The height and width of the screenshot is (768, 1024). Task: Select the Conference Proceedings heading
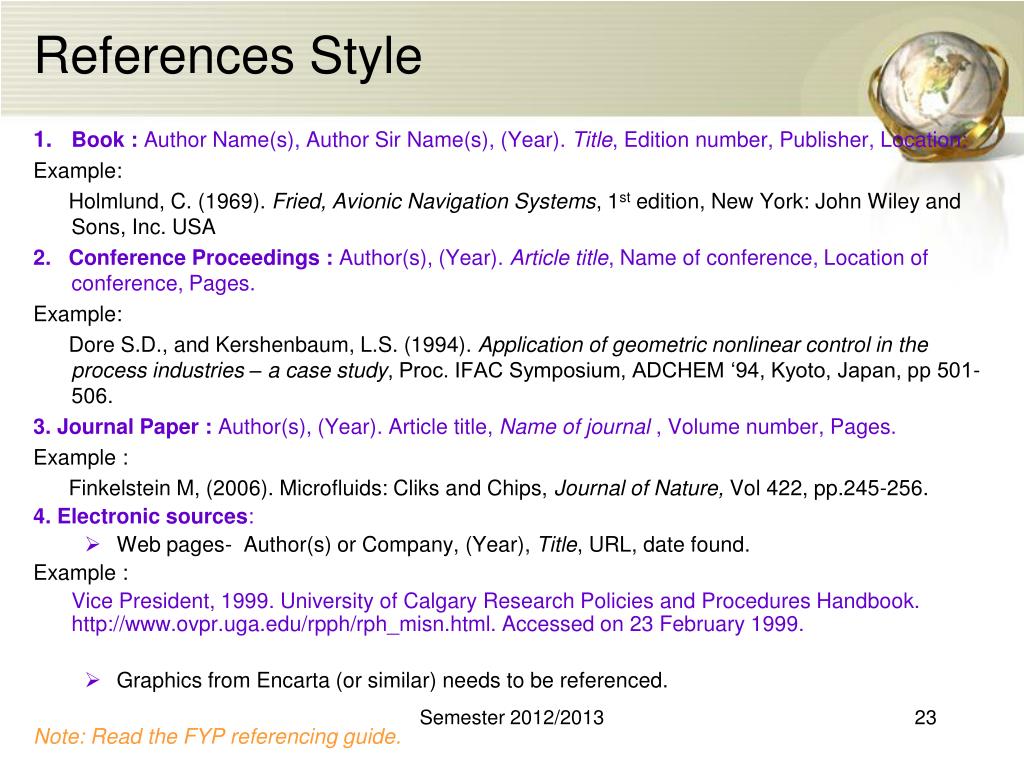(x=201, y=257)
